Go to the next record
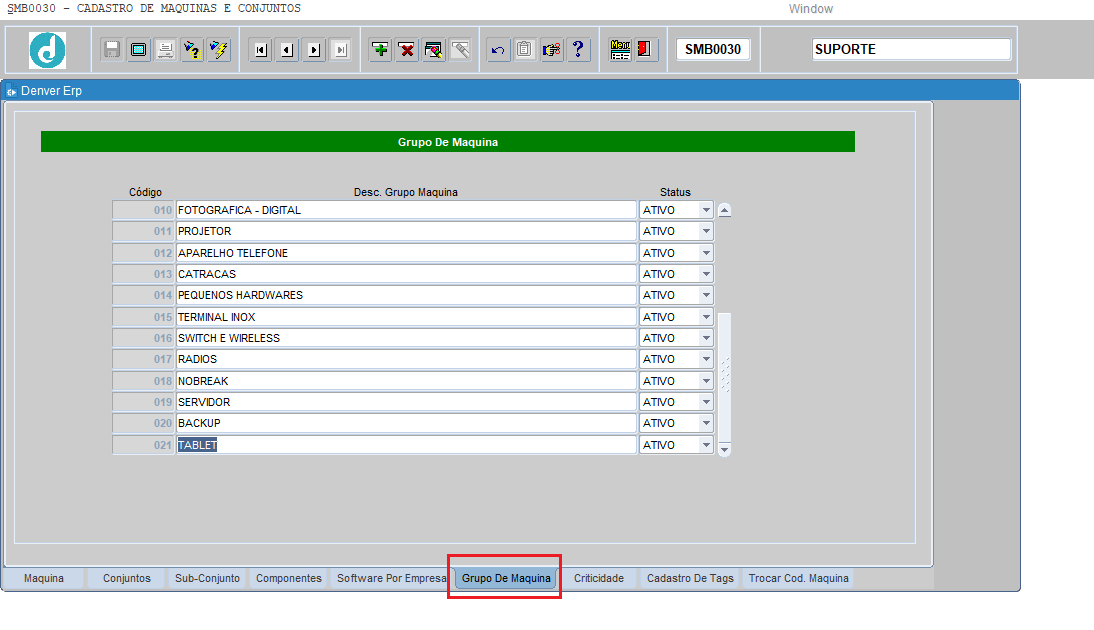1094x630 pixels. click(314, 50)
